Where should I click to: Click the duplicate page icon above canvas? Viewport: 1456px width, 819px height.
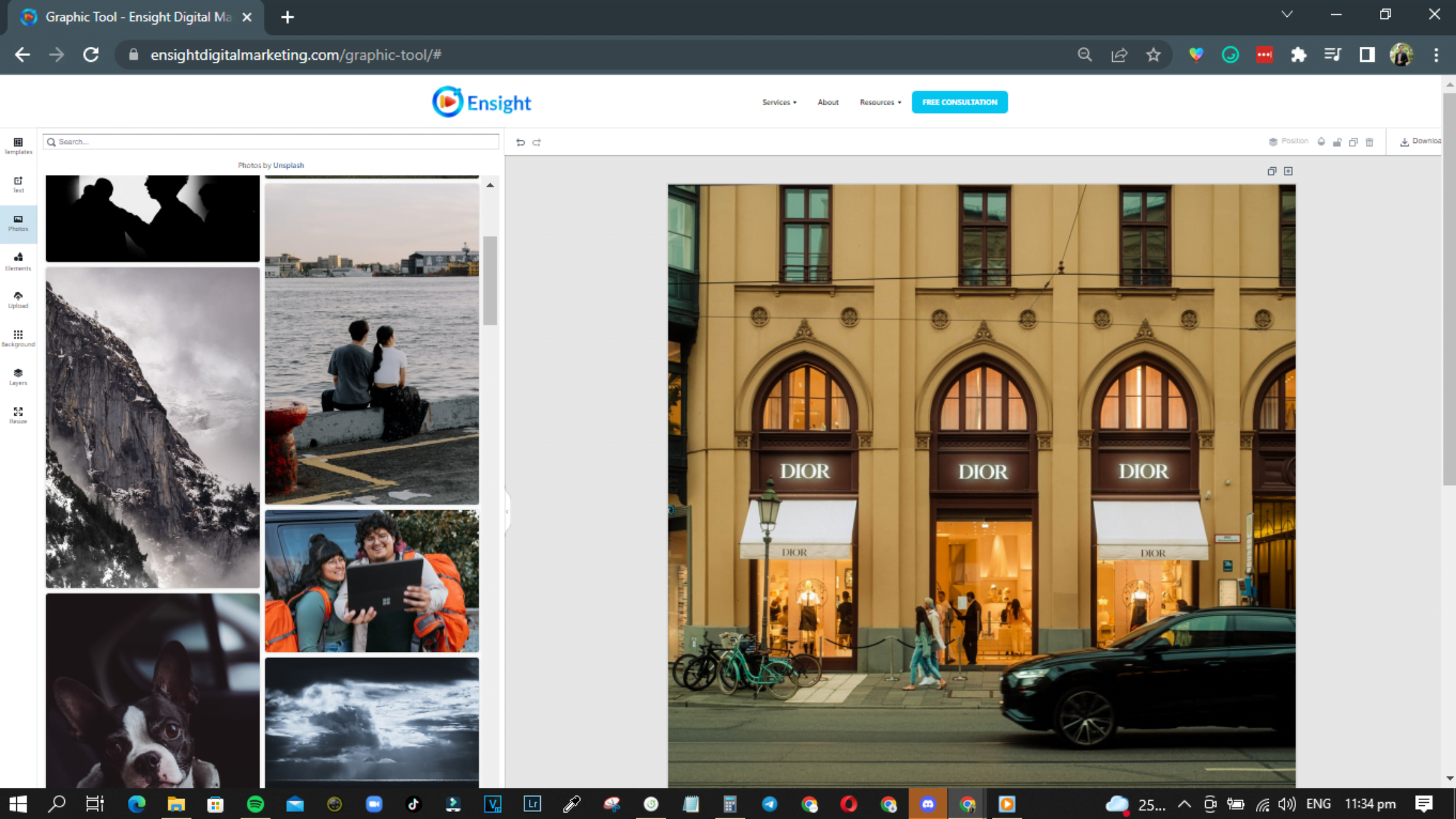[x=1272, y=171]
